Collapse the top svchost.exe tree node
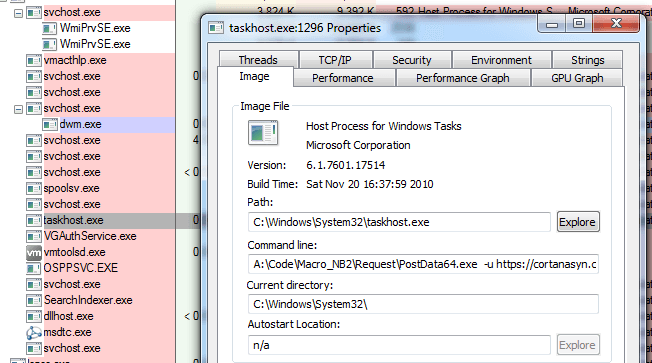This screenshot has height=363, width=652. [x=18, y=13]
